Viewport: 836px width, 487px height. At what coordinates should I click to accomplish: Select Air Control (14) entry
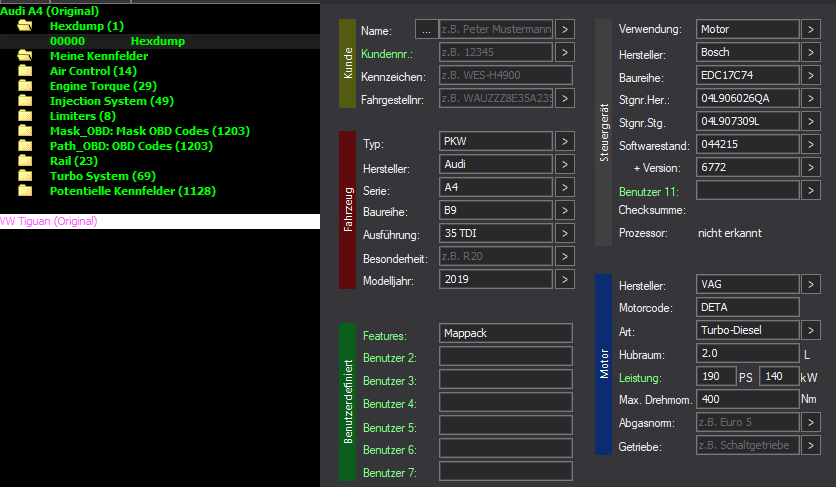pyautogui.click(x=93, y=71)
